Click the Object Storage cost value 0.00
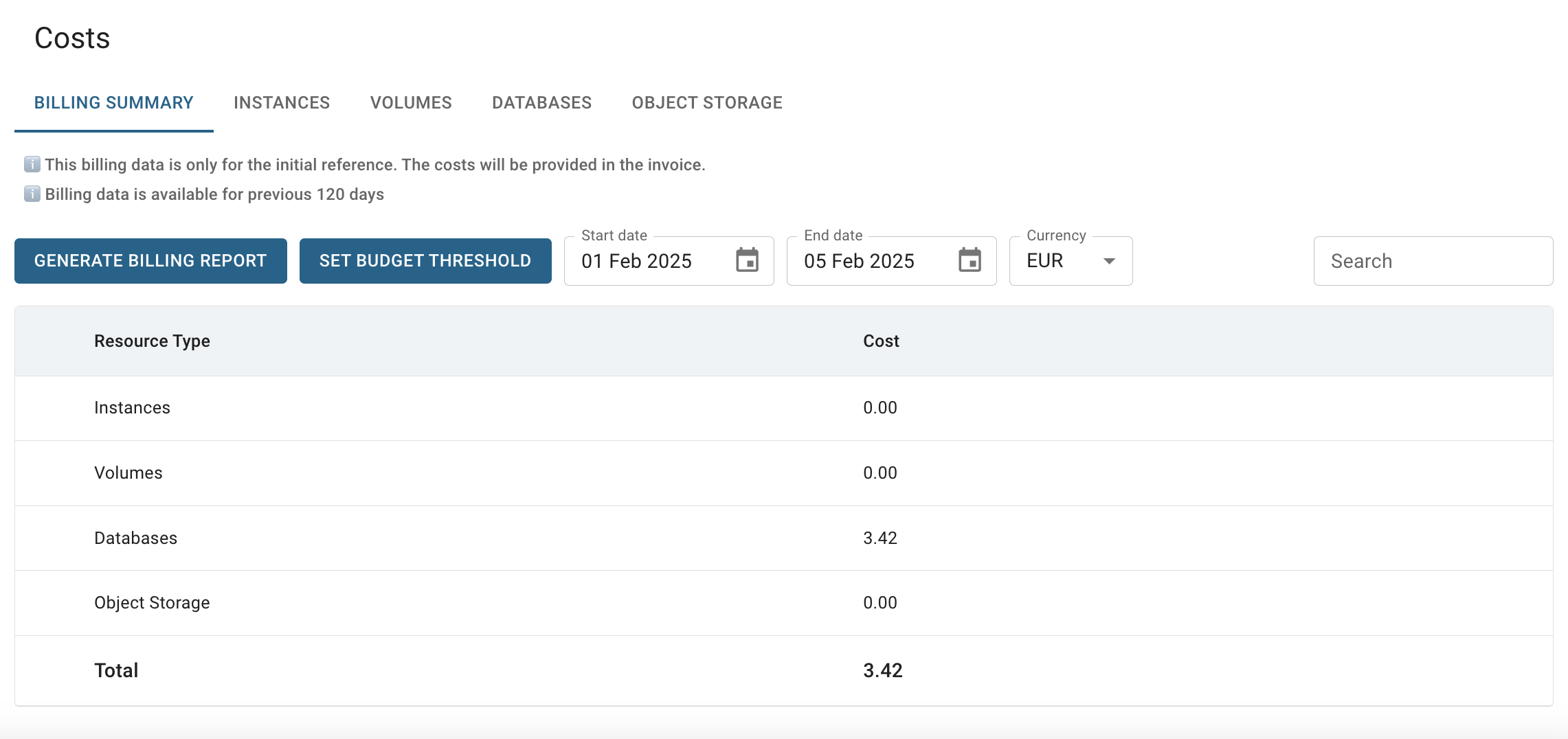Viewport: 1568px width, 739px height. 880,602
